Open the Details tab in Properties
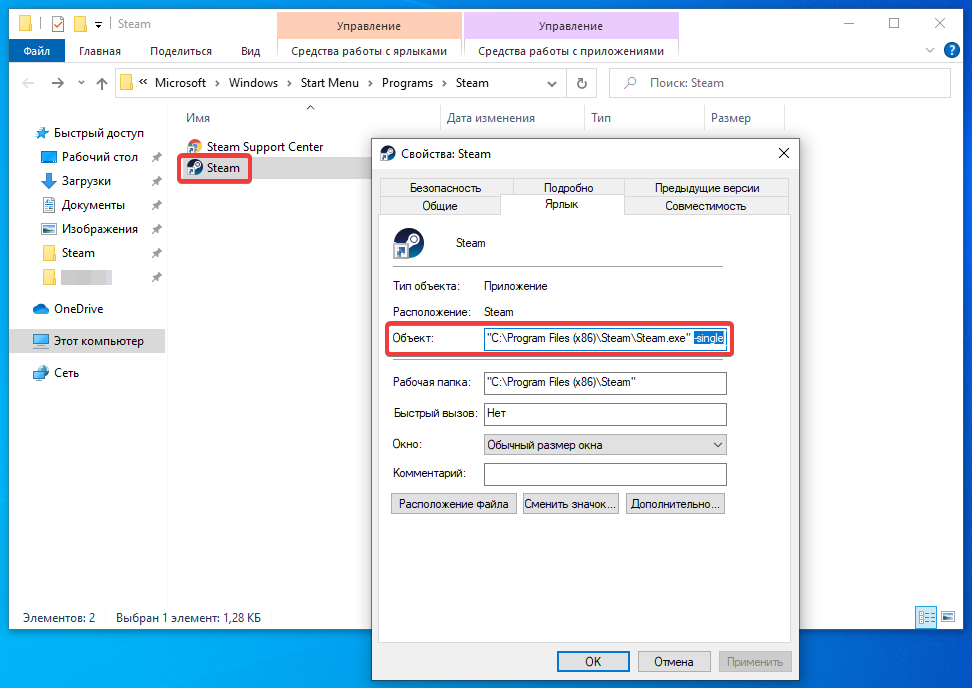 click(568, 188)
